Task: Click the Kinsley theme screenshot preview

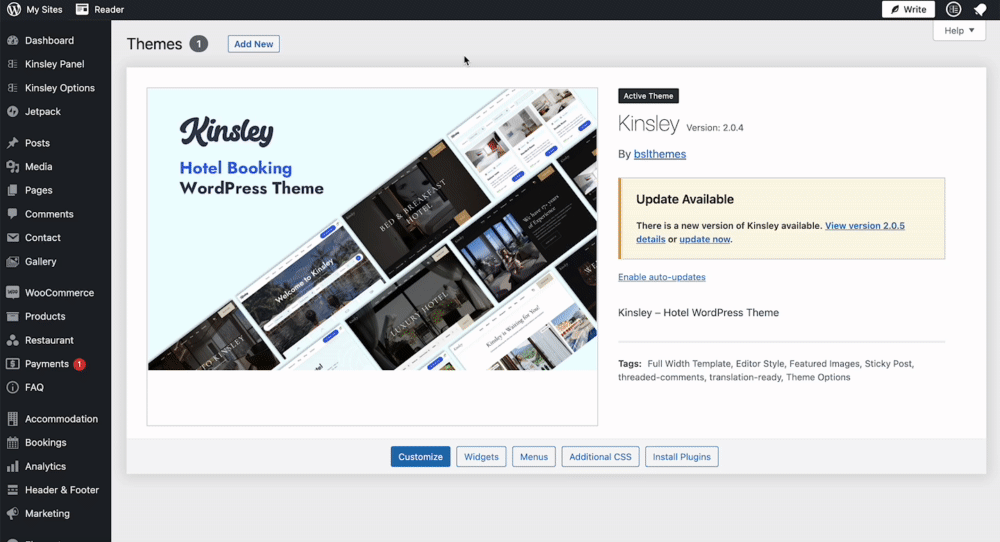Action: (372, 256)
